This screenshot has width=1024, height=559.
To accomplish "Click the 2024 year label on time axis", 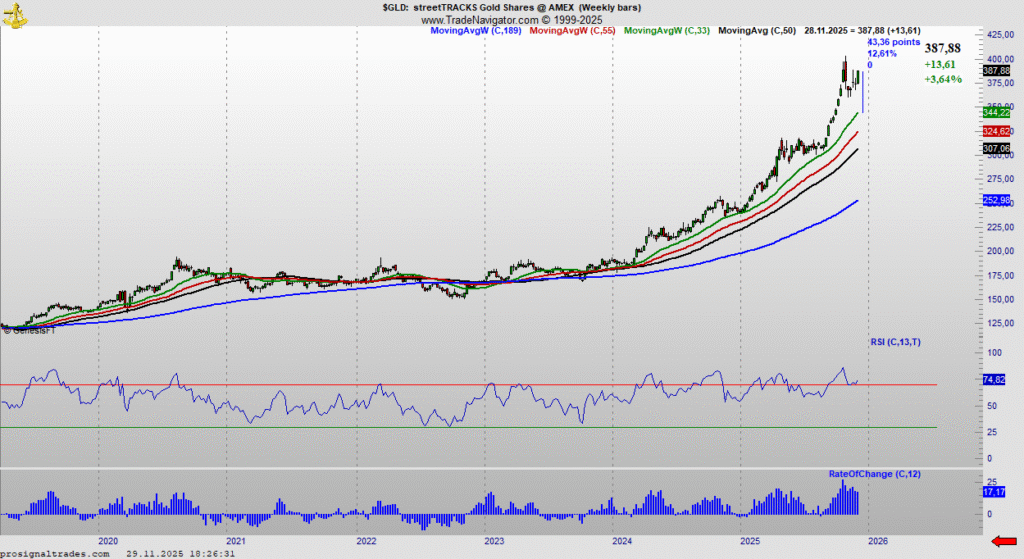I will point(622,541).
